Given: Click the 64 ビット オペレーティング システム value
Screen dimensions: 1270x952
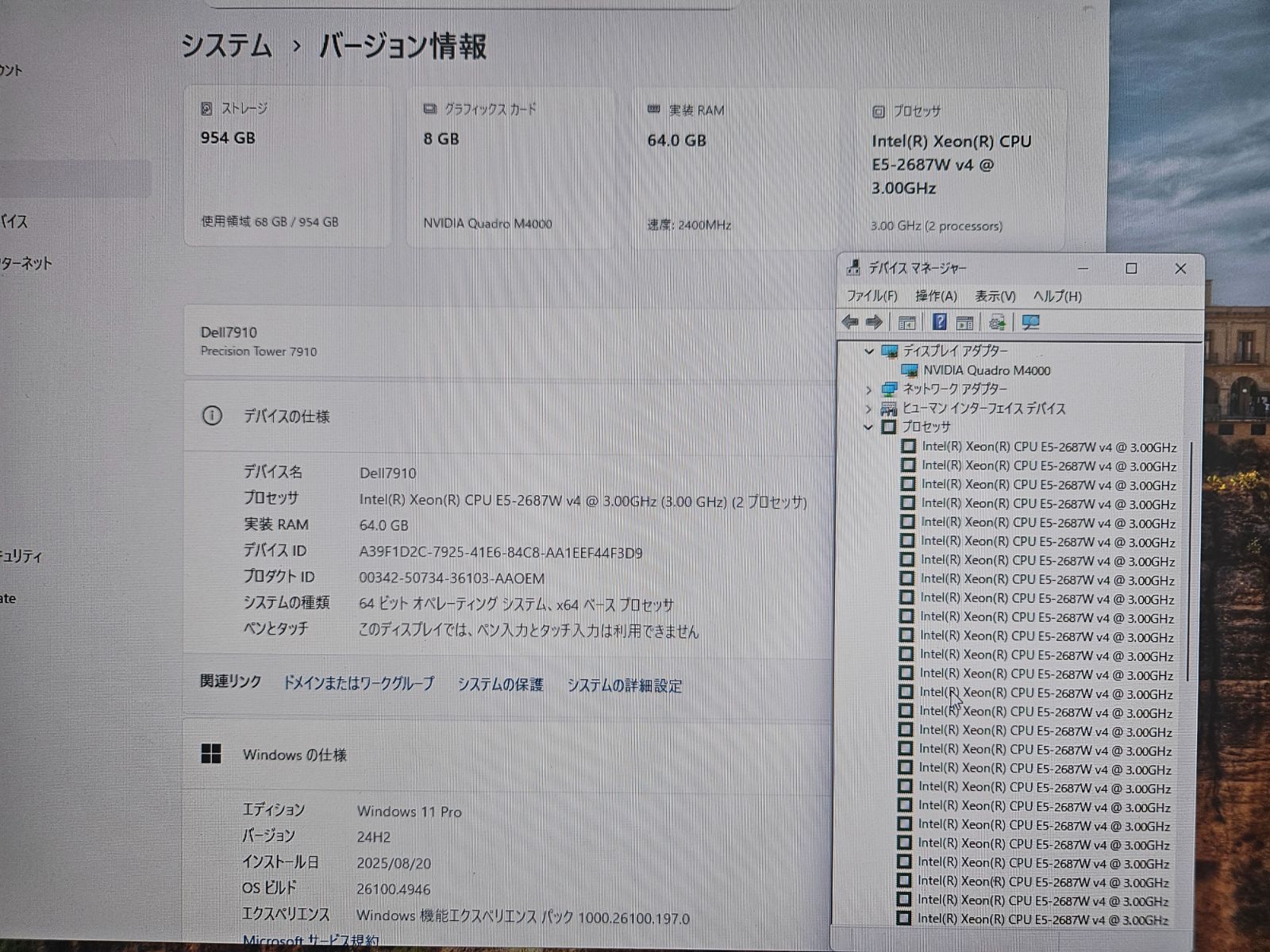Looking at the screenshot, I should pos(516,605).
